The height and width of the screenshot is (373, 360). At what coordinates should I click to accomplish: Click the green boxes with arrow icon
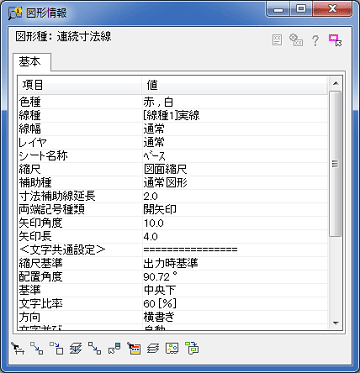[192, 348]
